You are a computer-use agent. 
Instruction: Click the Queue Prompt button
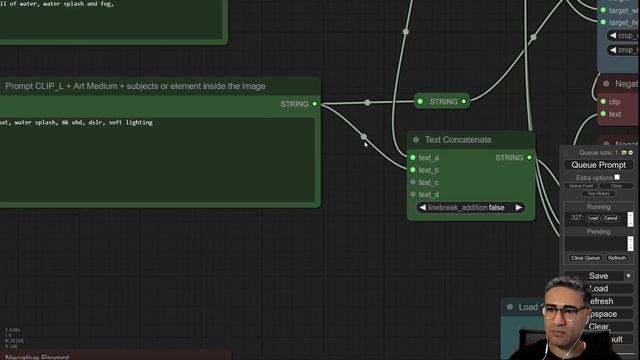(x=598, y=165)
